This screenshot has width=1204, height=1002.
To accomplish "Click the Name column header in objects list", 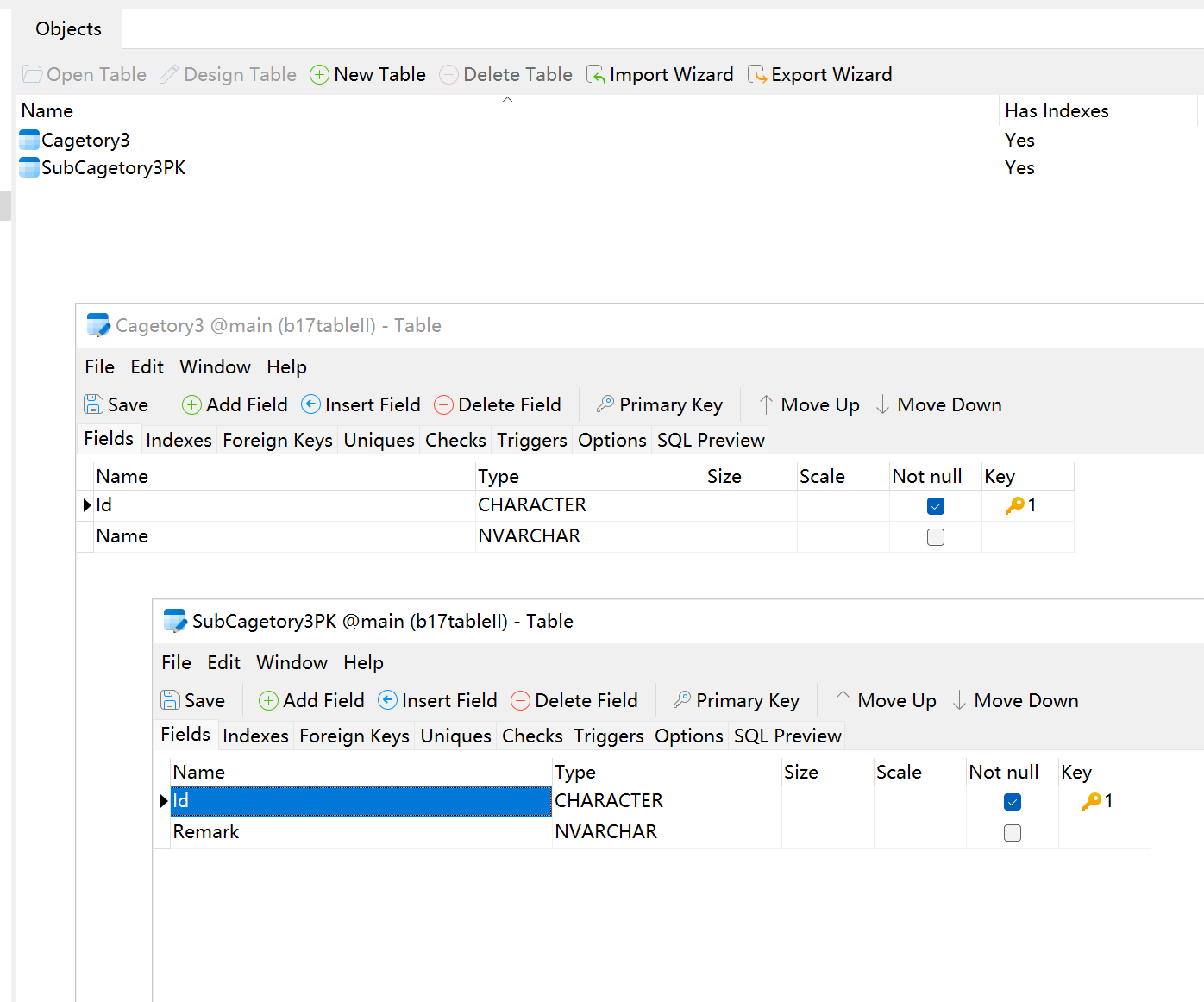I will coord(507,110).
